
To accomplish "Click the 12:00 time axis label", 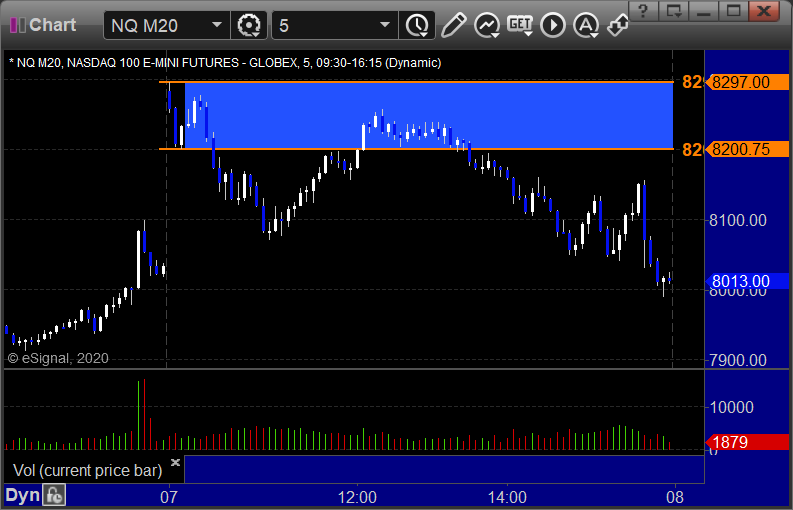I will (357, 497).
